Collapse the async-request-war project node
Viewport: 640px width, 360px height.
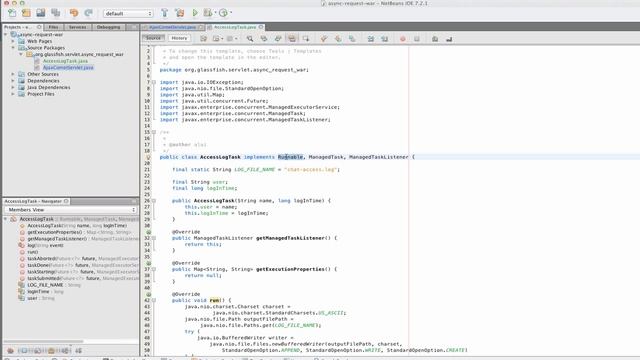click(x=6, y=35)
